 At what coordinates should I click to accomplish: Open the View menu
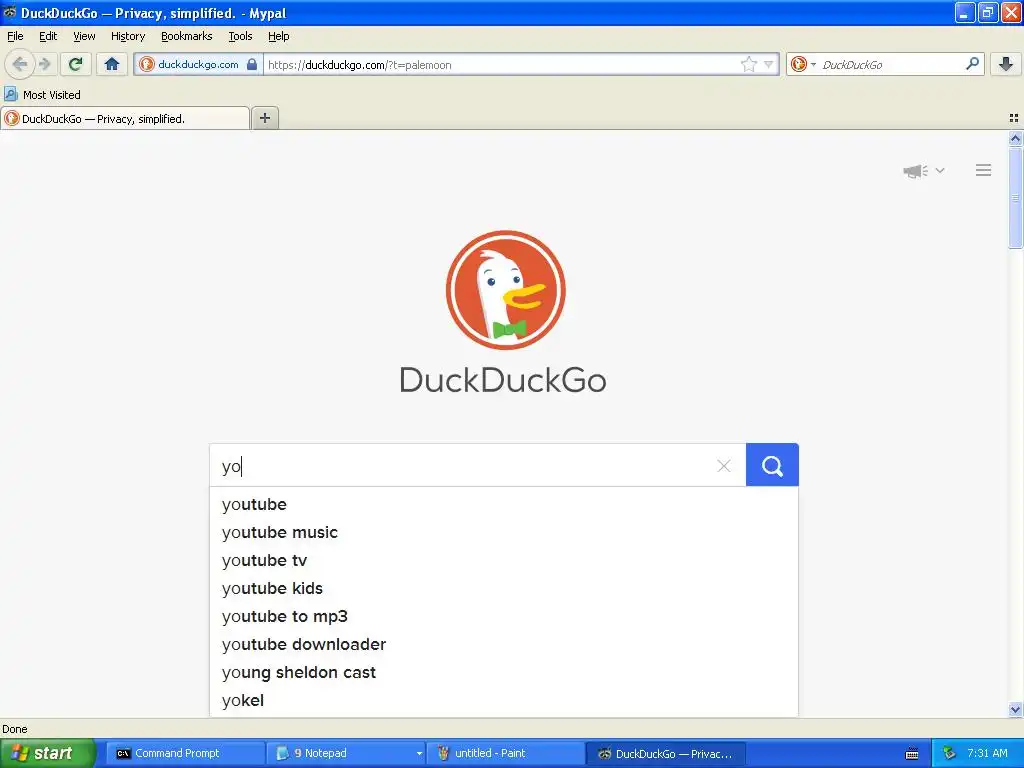pos(84,36)
